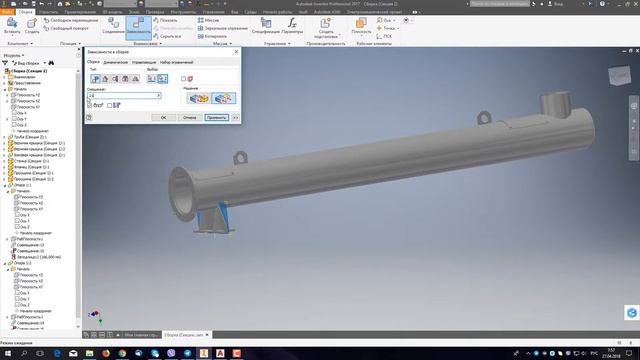
Task: Select the Angle constraint type icon
Action: (x=105, y=79)
